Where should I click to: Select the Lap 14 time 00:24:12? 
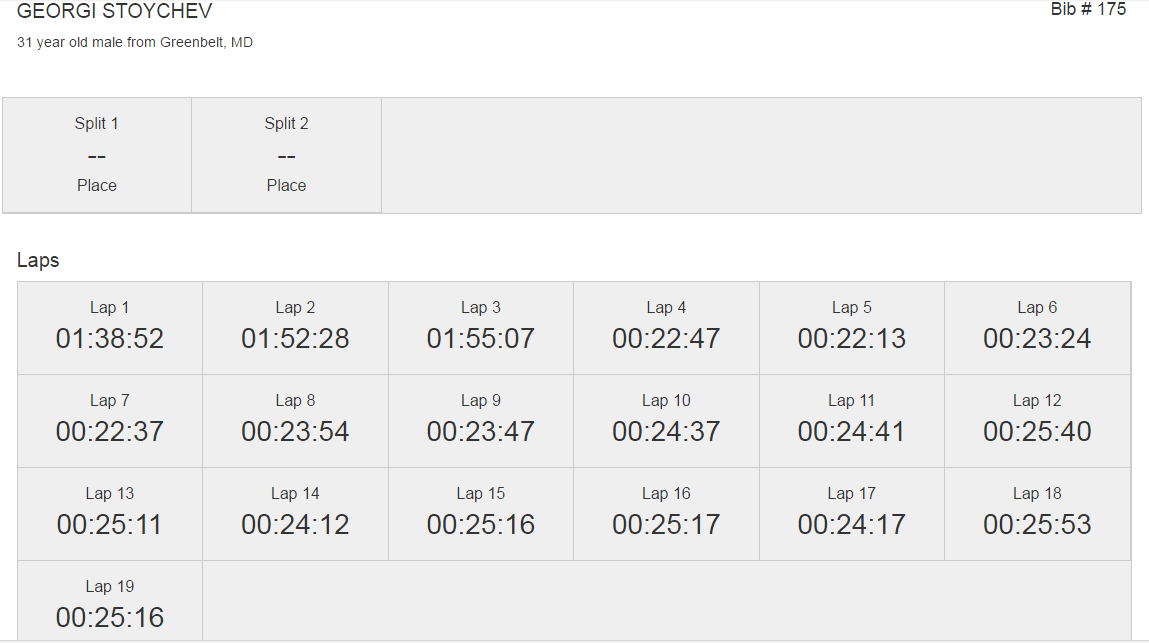coord(295,525)
